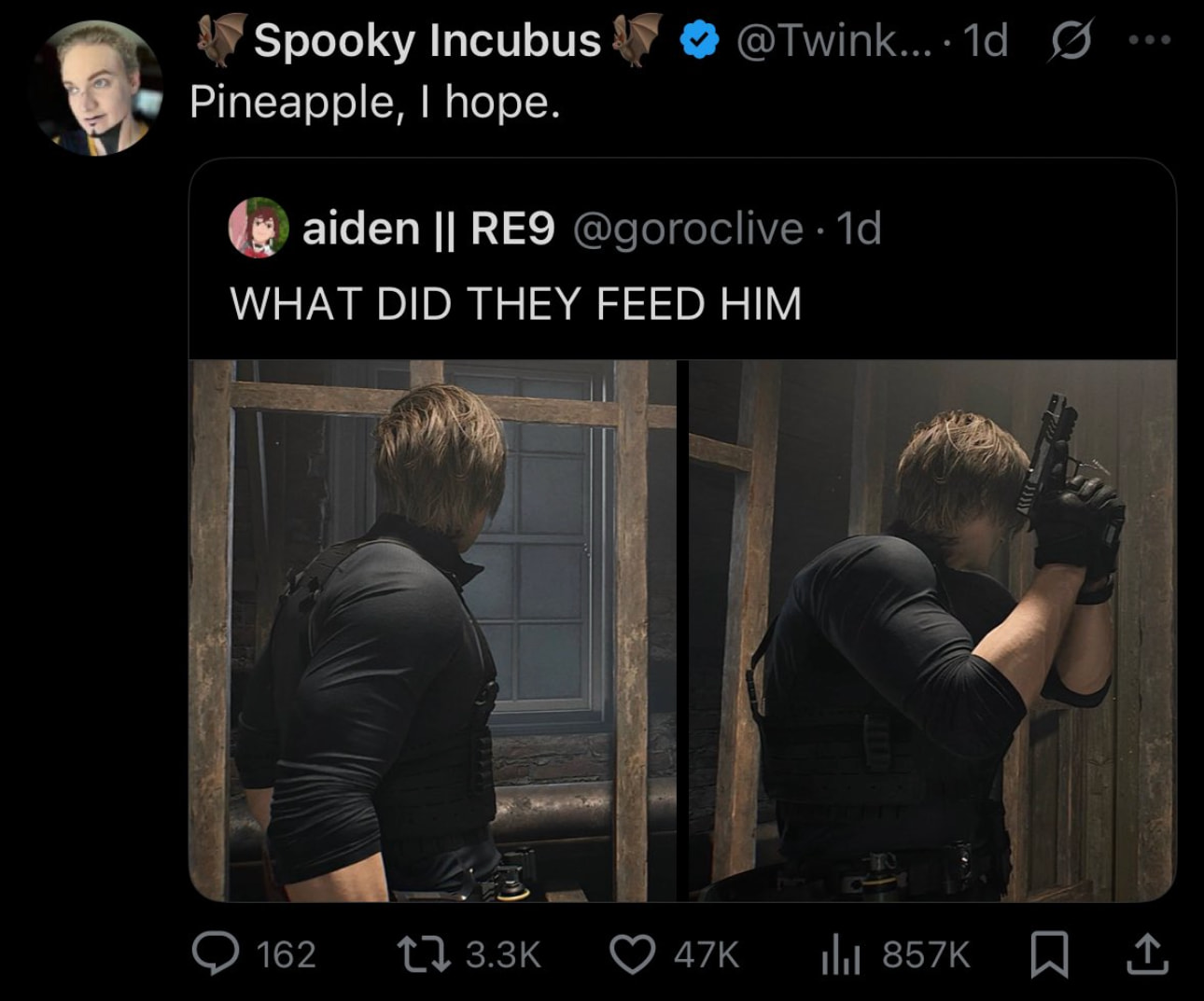
Task: Click the "aiden || RE9" display name
Action: [428, 228]
